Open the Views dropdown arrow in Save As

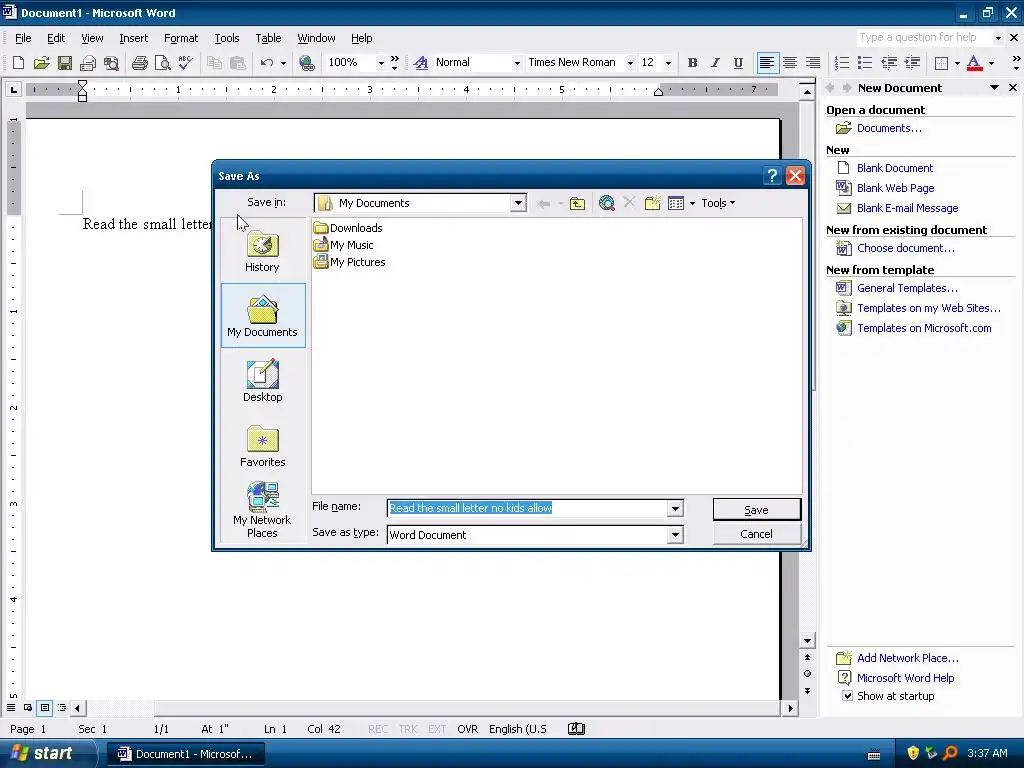[692, 203]
